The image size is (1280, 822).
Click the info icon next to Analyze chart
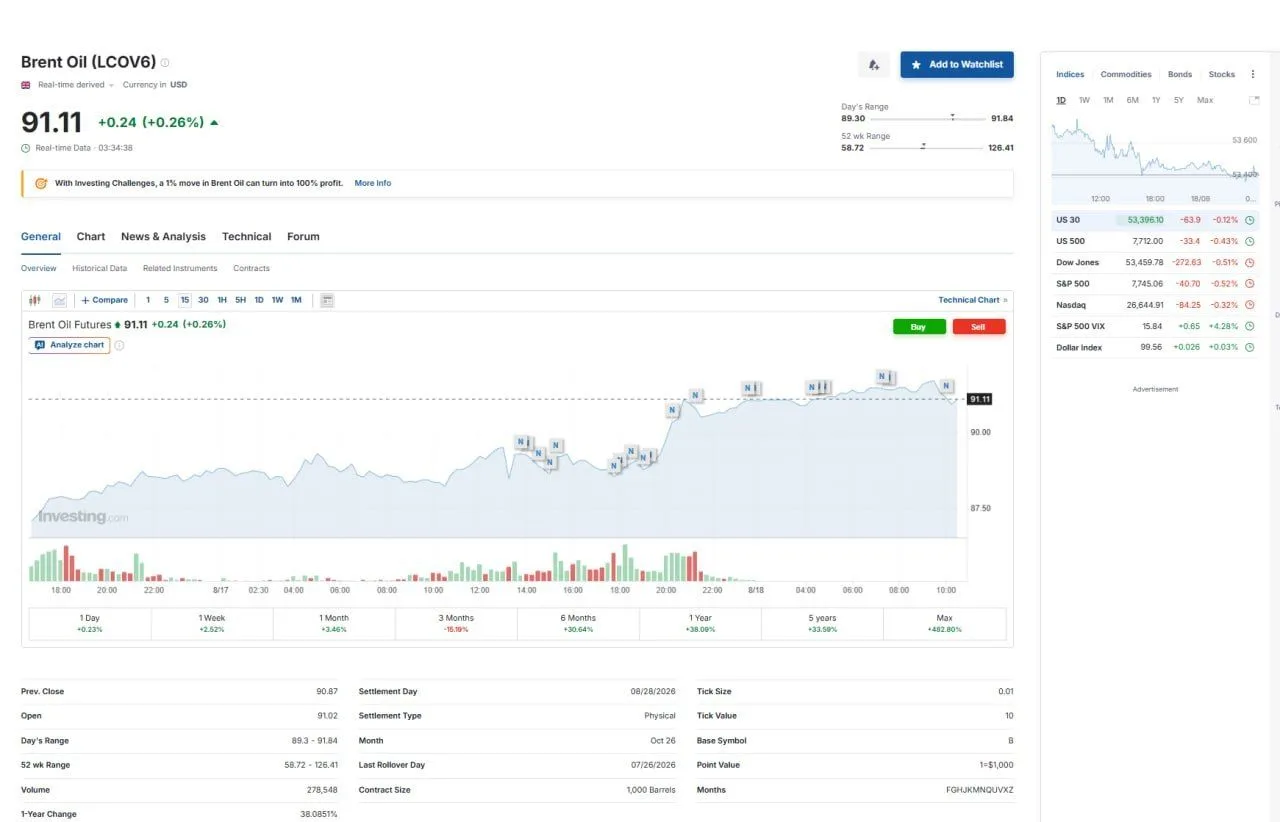pyautogui.click(x=119, y=345)
